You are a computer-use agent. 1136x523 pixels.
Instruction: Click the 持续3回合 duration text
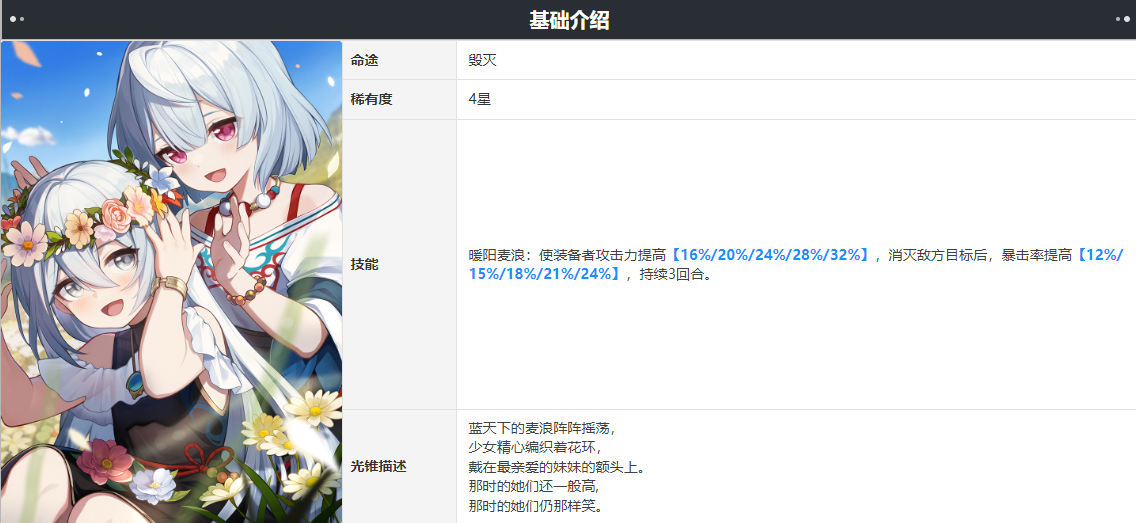coord(672,275)
